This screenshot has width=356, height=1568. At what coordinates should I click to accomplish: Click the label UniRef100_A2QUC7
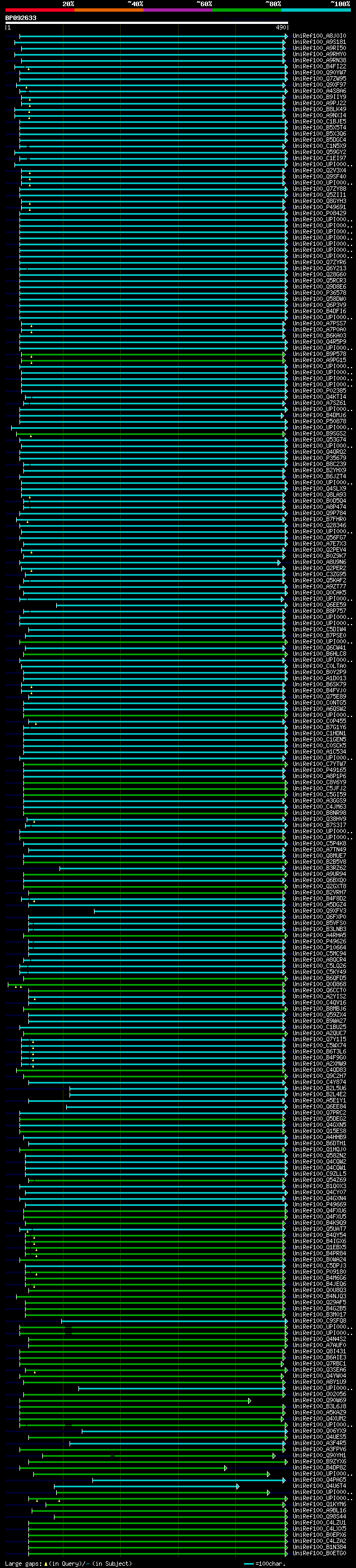(319, 1033)
